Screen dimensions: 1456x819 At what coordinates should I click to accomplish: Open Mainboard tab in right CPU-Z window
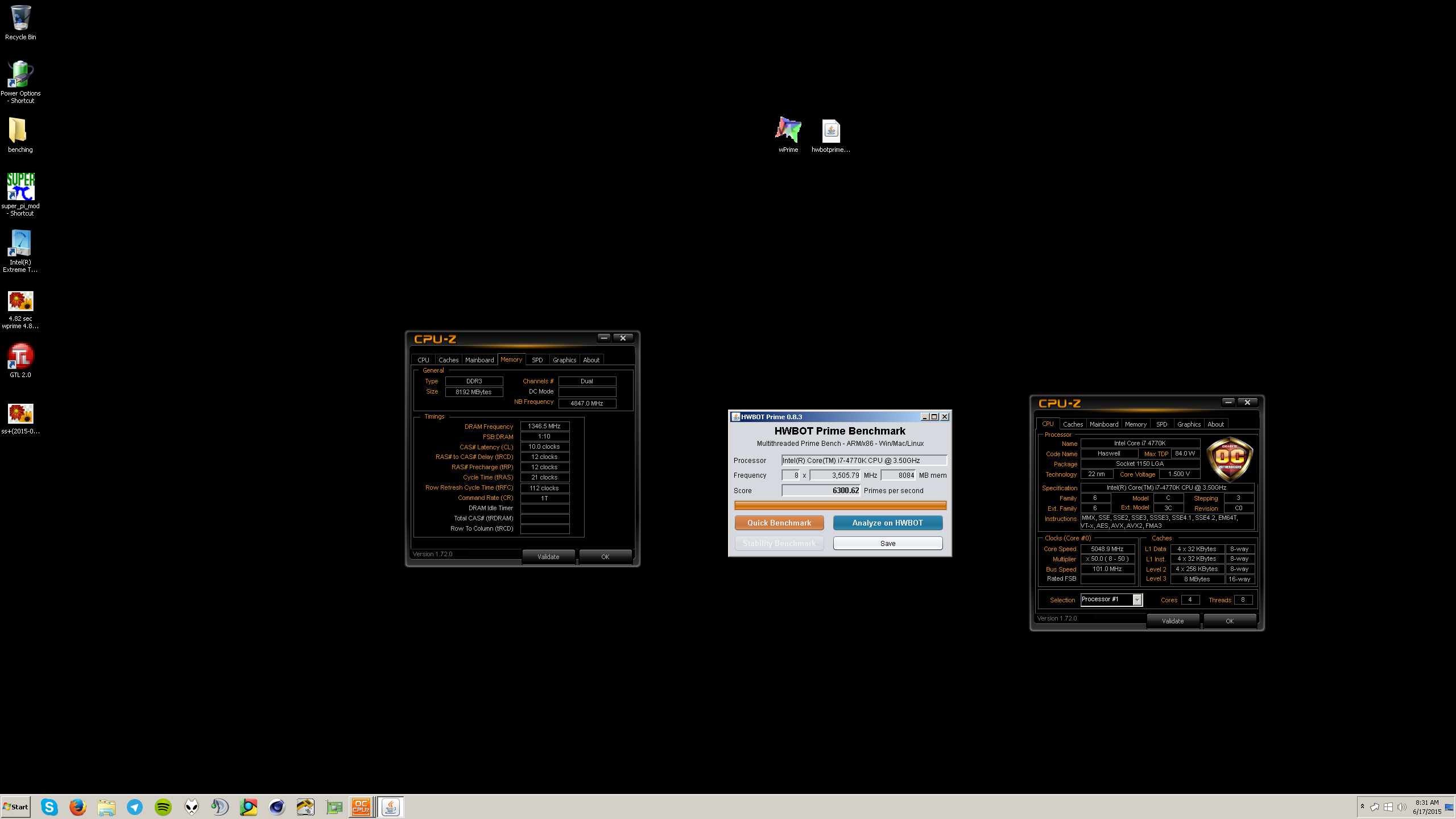click(1104, 424)
